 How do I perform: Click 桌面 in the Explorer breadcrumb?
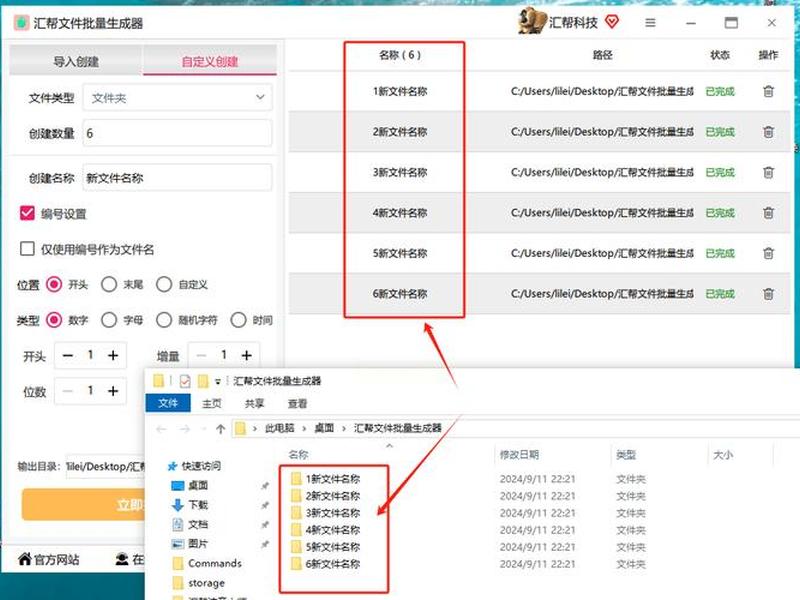click(x=324, y=428)
